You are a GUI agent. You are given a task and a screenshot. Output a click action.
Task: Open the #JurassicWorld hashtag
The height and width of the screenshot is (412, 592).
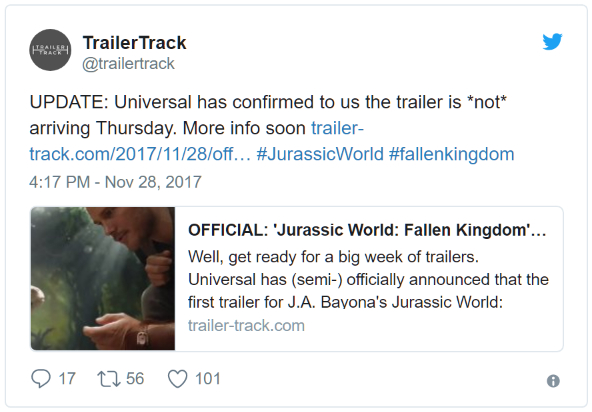[x=320, y=154]
